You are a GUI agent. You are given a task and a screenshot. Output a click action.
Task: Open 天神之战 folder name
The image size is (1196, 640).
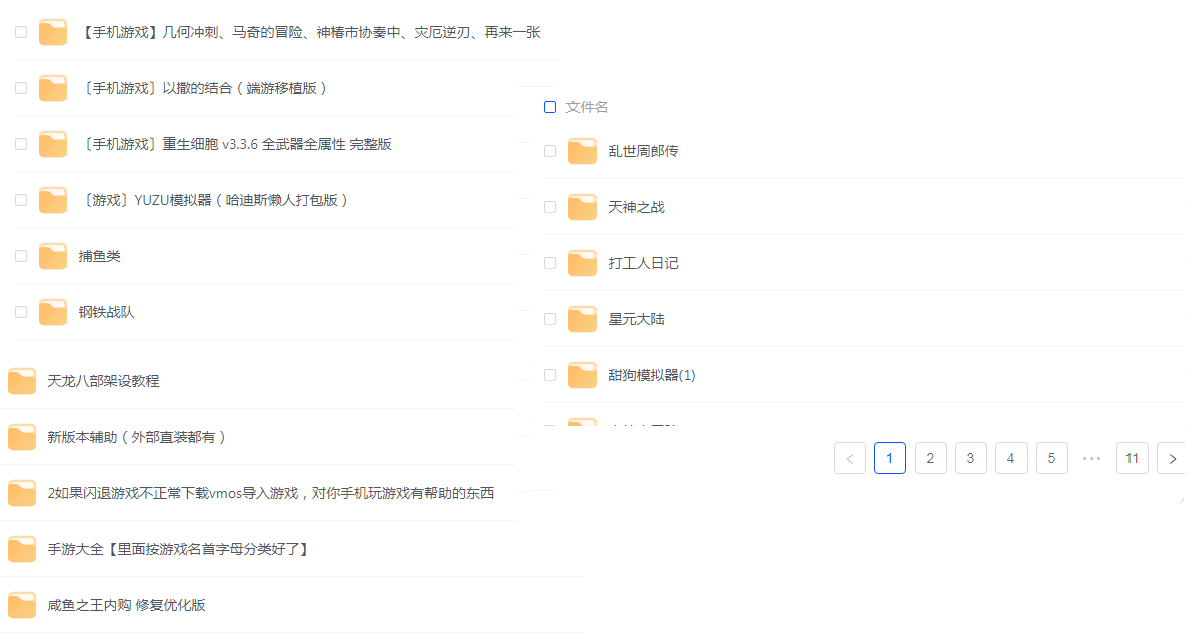tap(637, 207)
